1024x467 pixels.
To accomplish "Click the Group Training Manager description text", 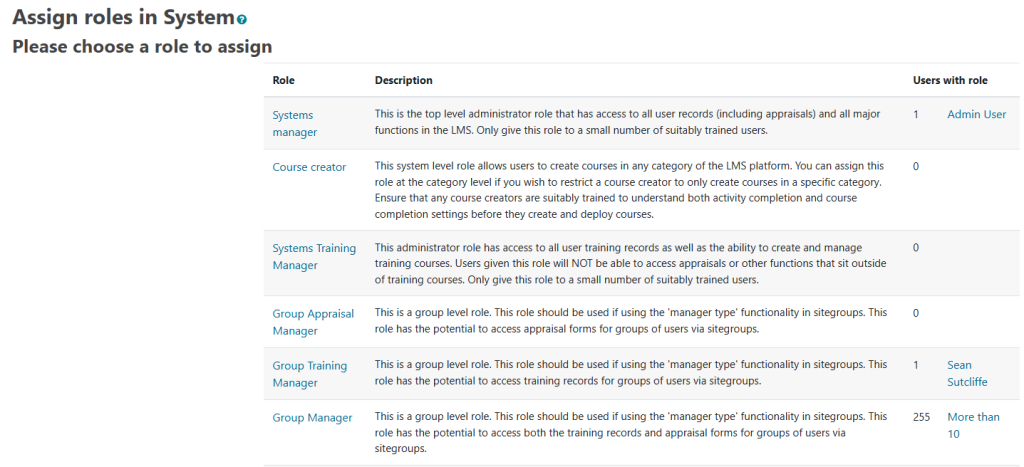I will [631, 373].
